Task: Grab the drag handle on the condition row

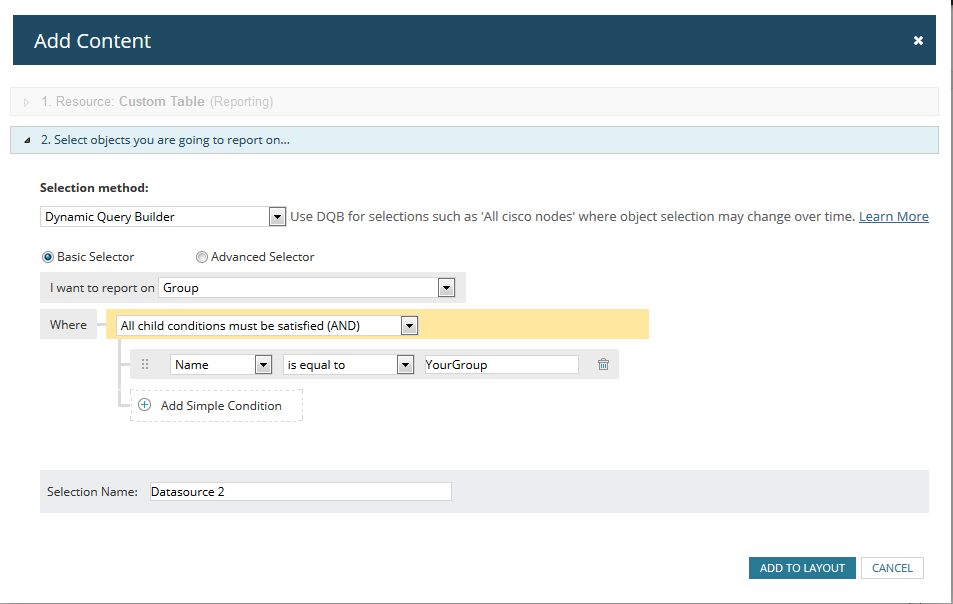Action: point(145,365)
